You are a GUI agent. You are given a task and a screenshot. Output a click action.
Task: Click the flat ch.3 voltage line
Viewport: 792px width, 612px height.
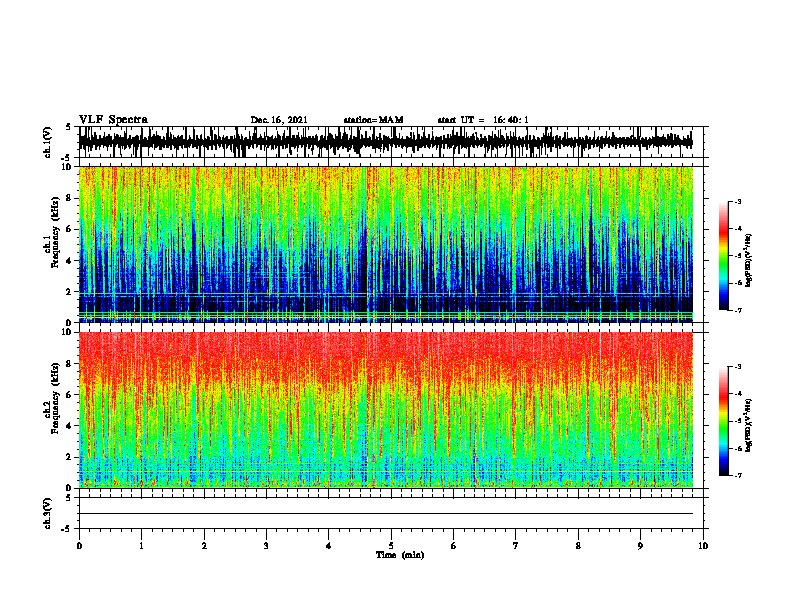tap(386, 514)
